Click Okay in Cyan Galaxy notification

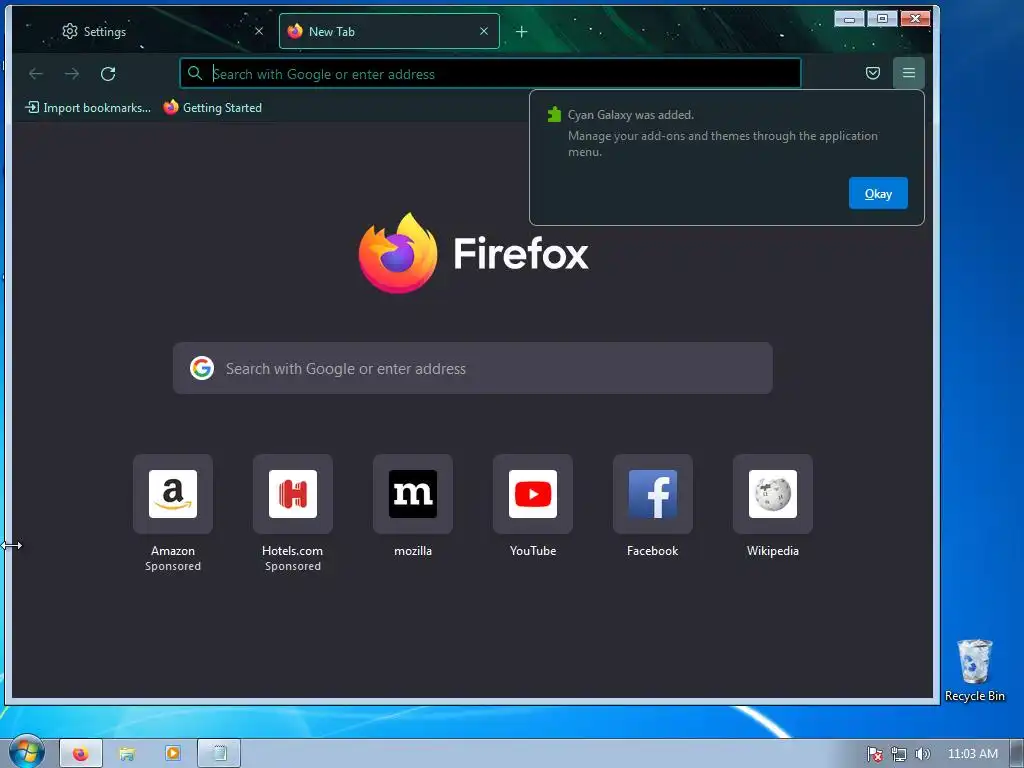[878, 193]
